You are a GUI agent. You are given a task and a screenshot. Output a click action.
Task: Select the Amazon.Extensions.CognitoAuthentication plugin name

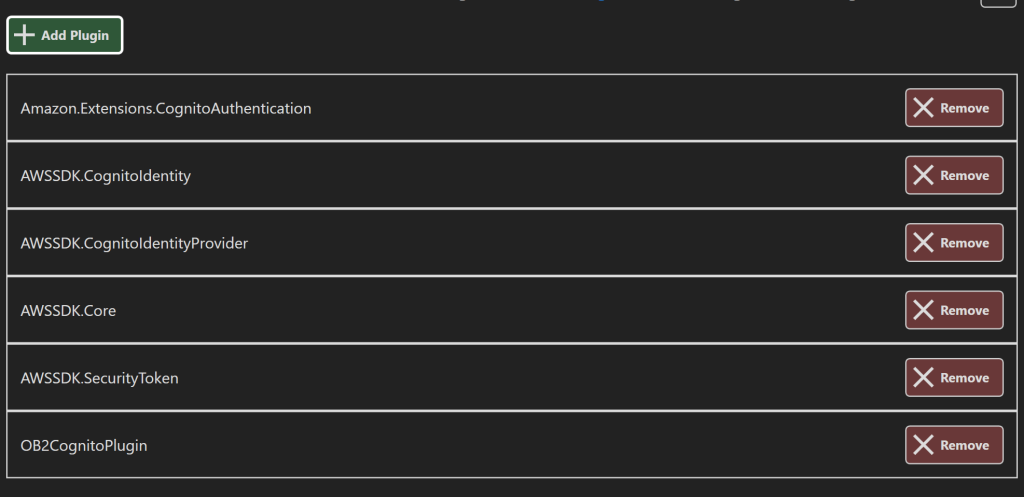tap(166, 108)
